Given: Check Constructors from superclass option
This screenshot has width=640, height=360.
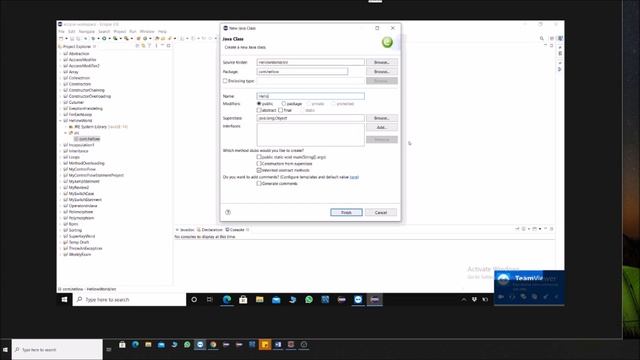Looking at the screenshot, I should (259, 163).
